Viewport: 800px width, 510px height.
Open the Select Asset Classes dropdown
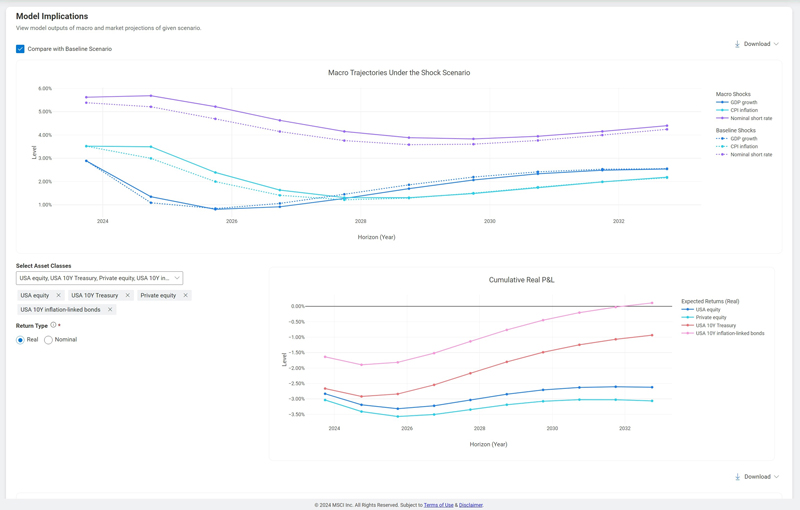99,278
